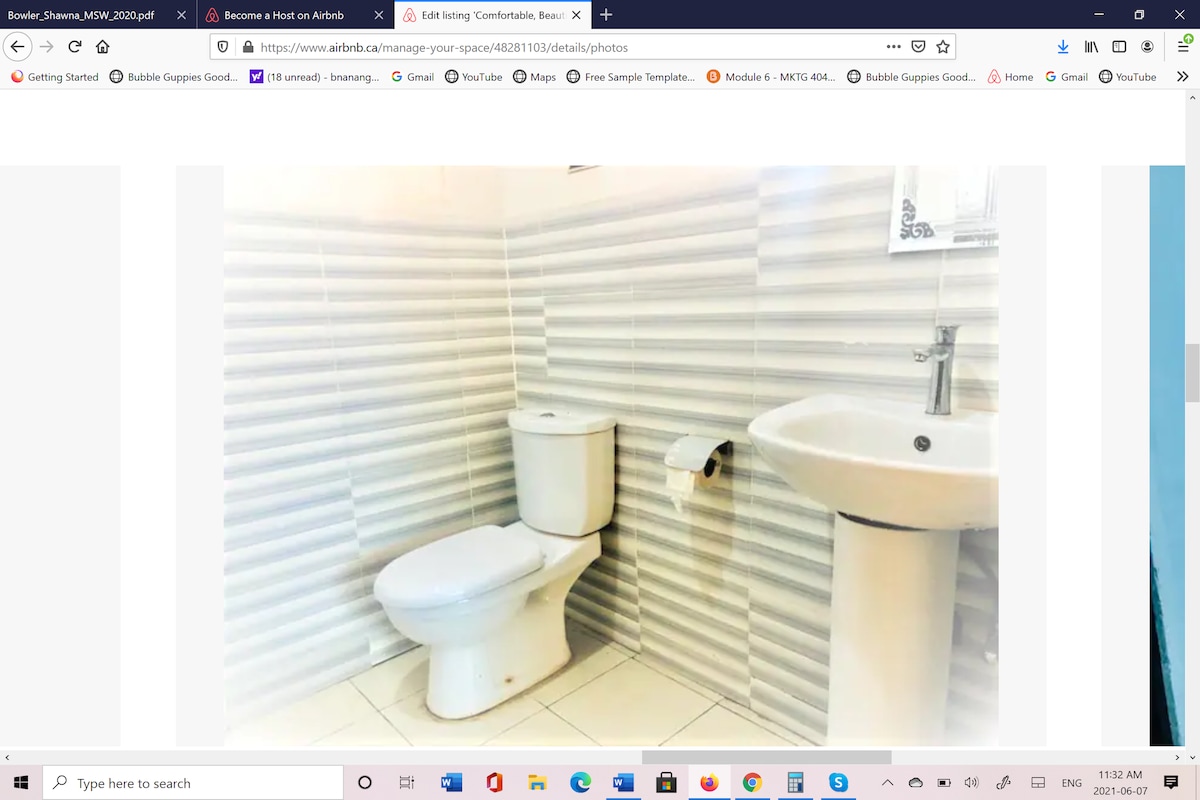Launch Cortana from the taskbar circle
Viewport: 1200px width, 800px height.
[365, 783]
